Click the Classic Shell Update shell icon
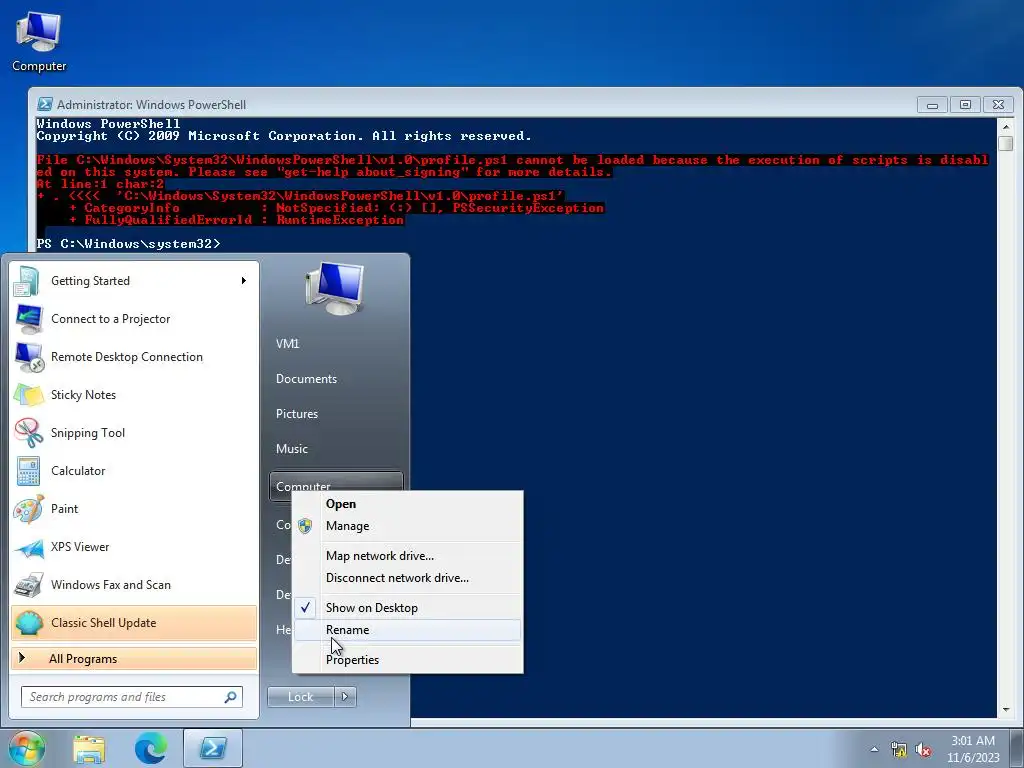 pyautogui.click(x=28, y=622)
